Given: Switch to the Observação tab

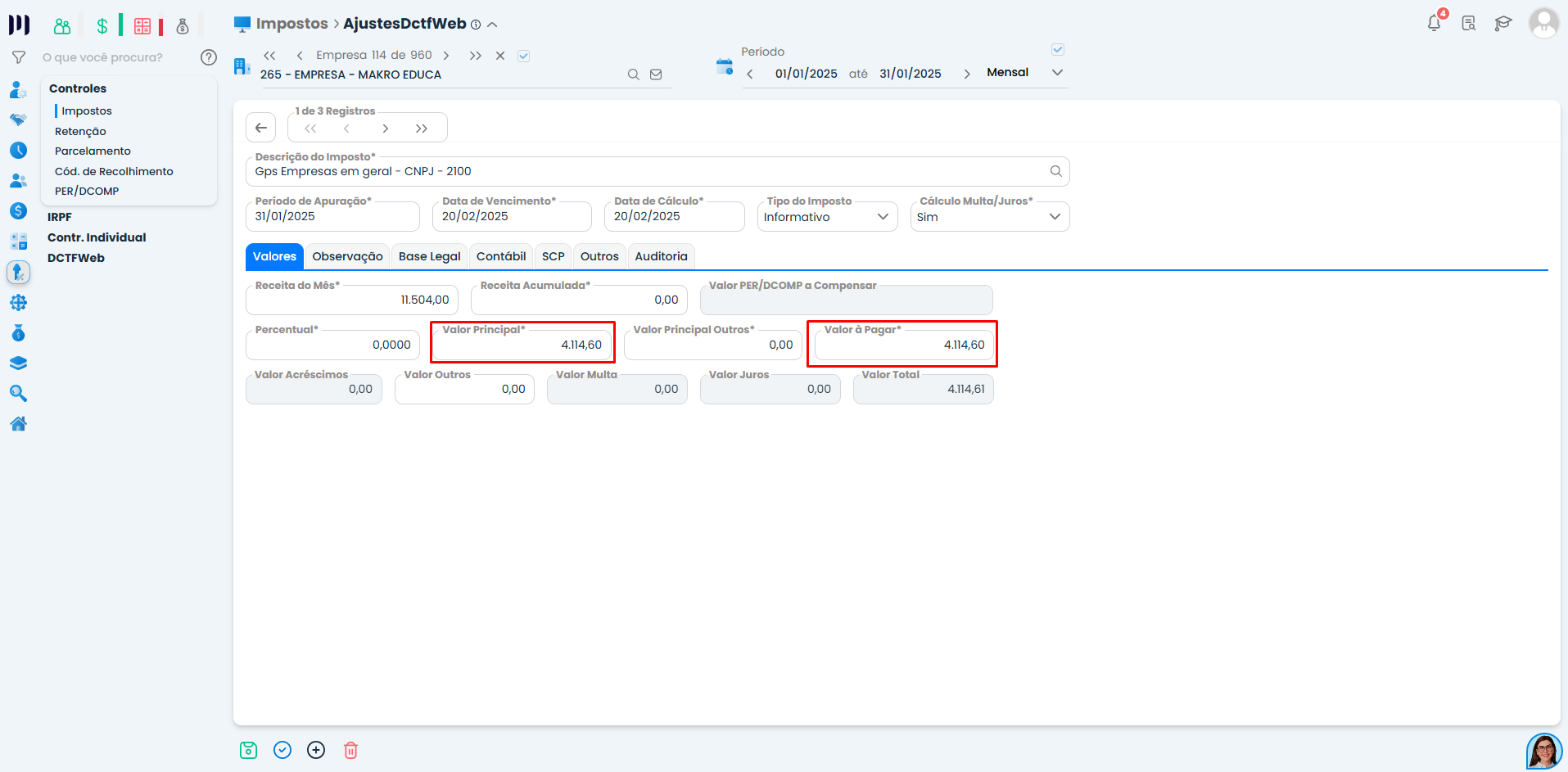Looking at the screenshot, I should 347,256.
